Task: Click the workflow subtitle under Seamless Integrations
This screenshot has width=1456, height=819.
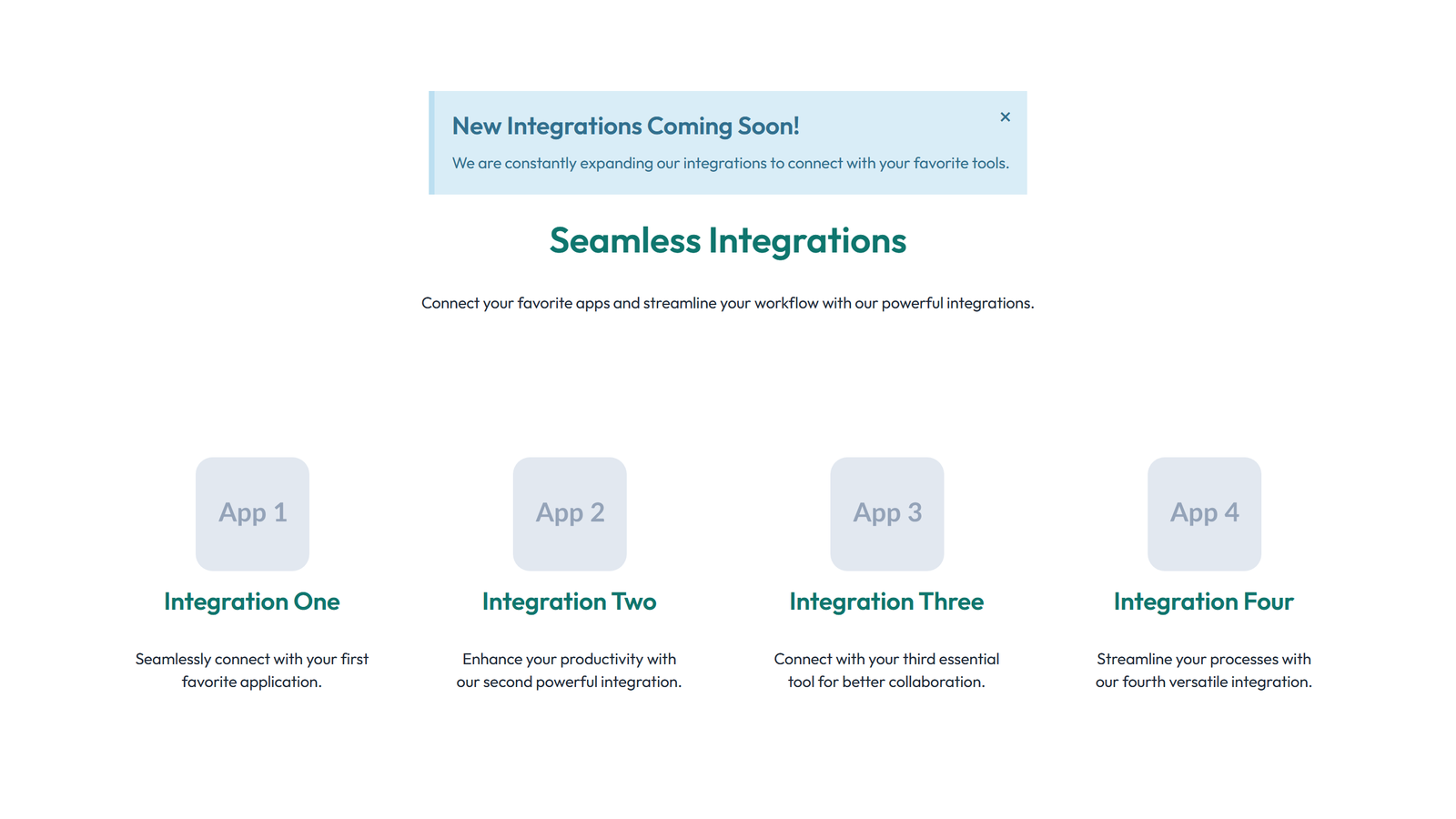Action: pyautogui.click(x=727, y=303)
